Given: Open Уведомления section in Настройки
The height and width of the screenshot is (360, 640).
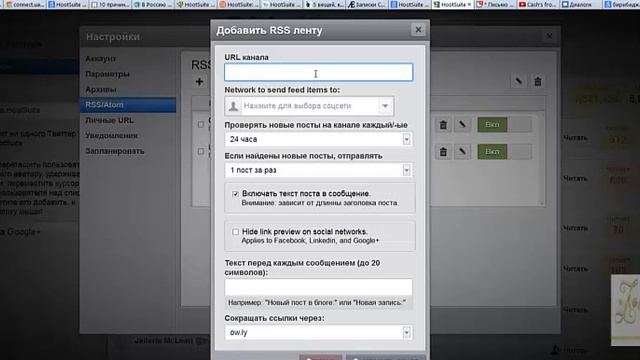Looking at the screenshot, I should (x=111, y=136).
